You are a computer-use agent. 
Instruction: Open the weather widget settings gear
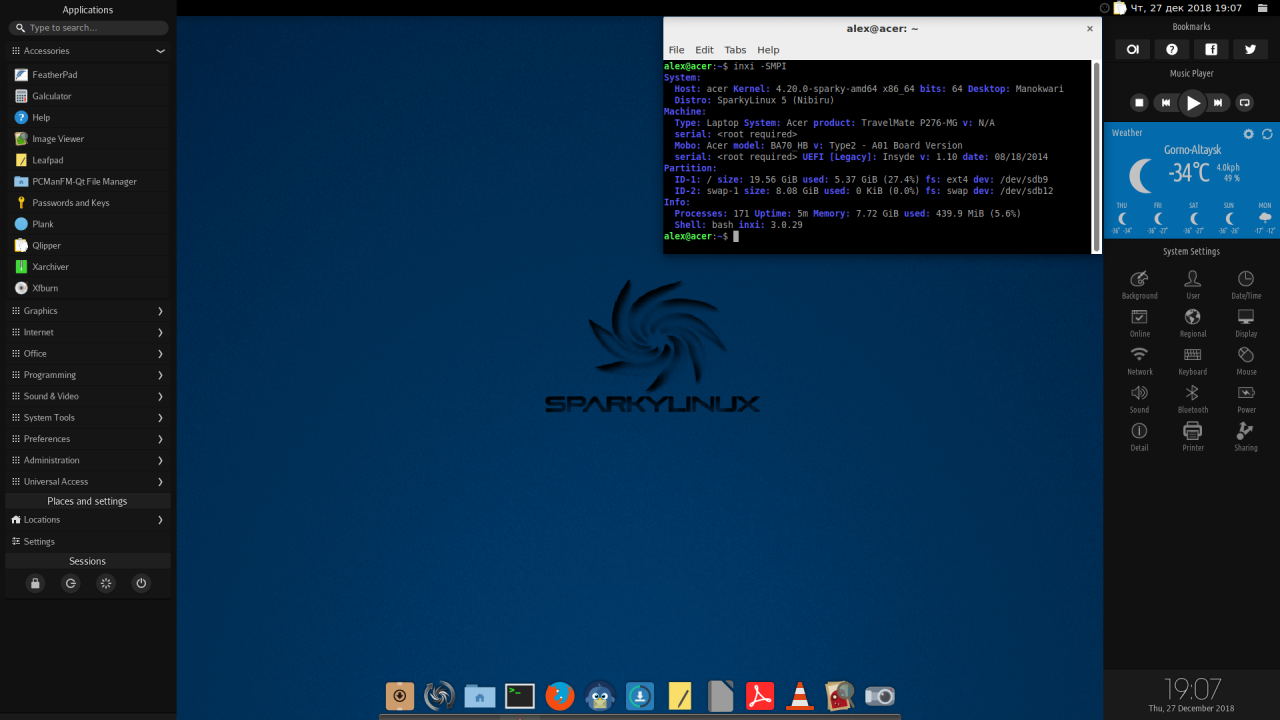(1248, 134)
